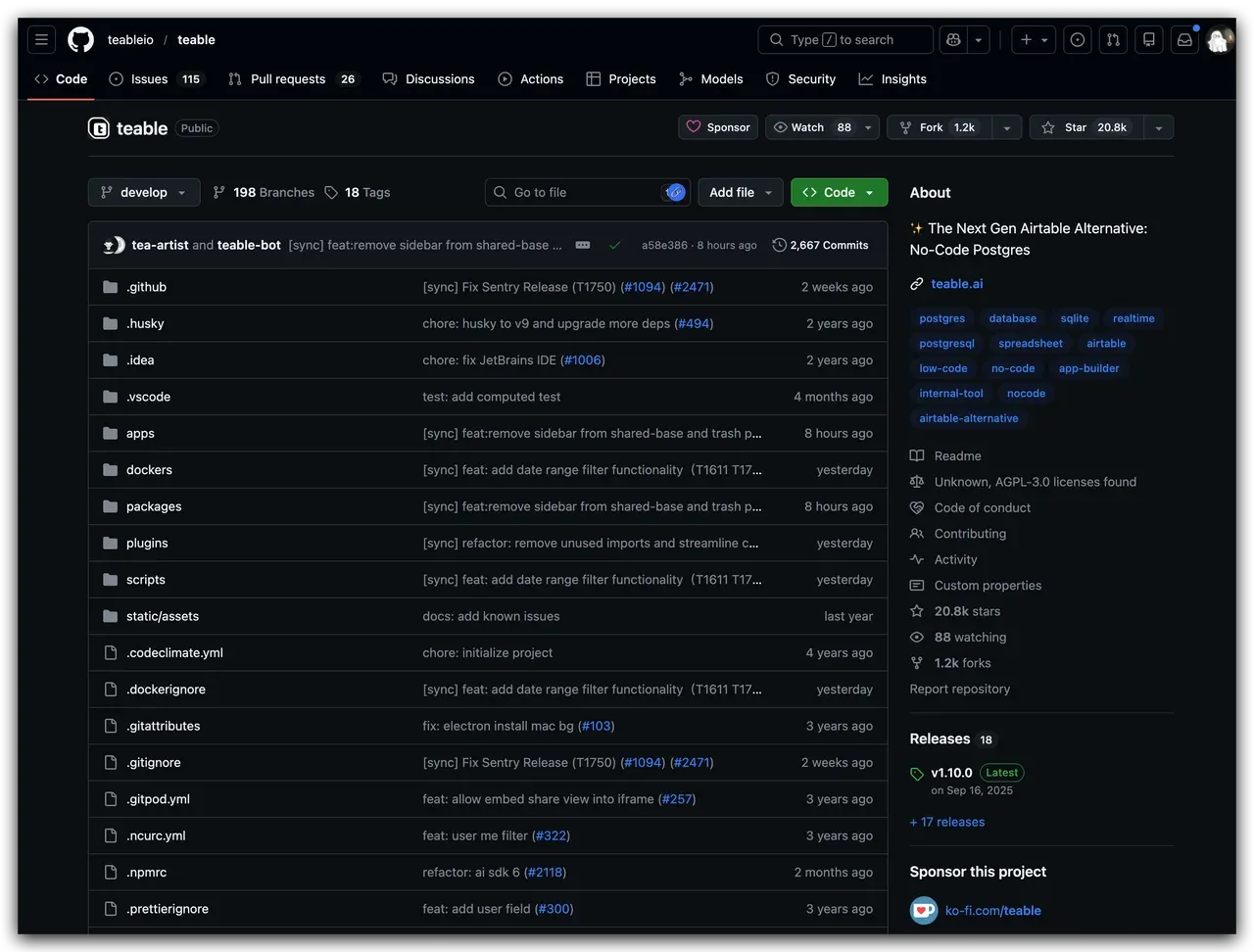Focus the Go to file input
The width and height of the screenshot is (1254, 952).
(x=587, y=192)
